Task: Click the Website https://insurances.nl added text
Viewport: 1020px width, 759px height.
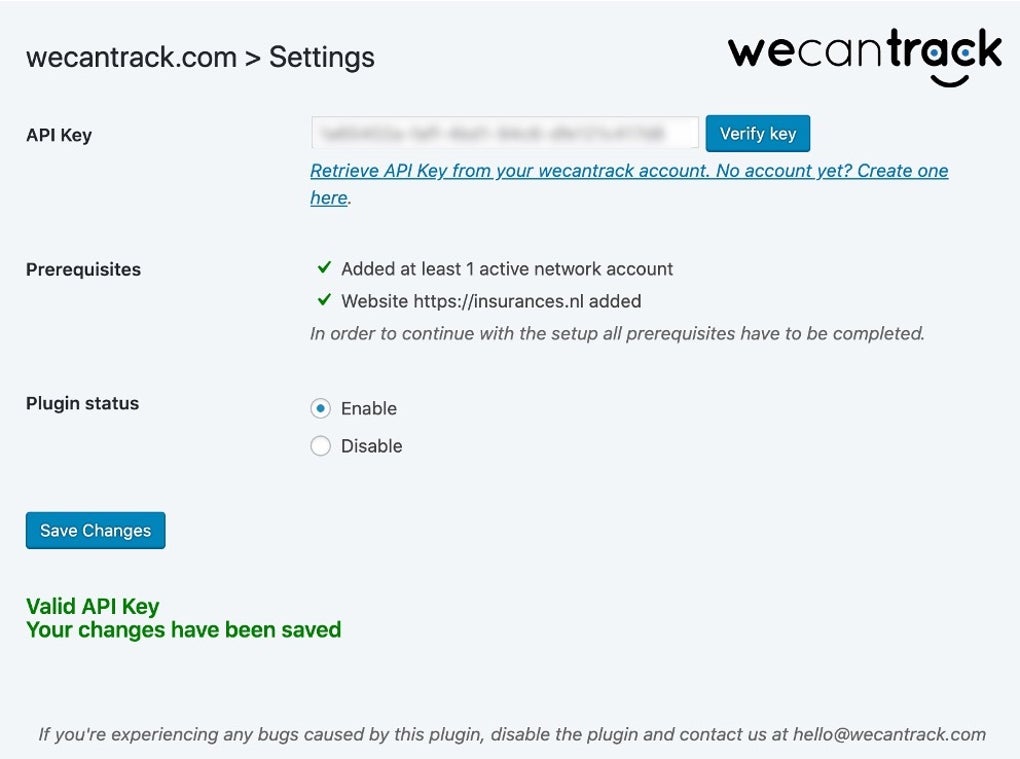Action: coord(491,301)
